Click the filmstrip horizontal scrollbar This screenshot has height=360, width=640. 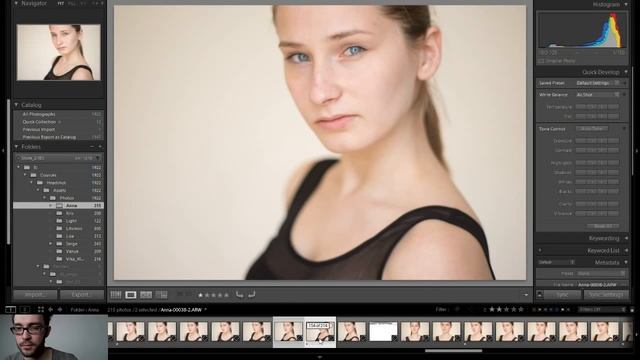(453, 350)
